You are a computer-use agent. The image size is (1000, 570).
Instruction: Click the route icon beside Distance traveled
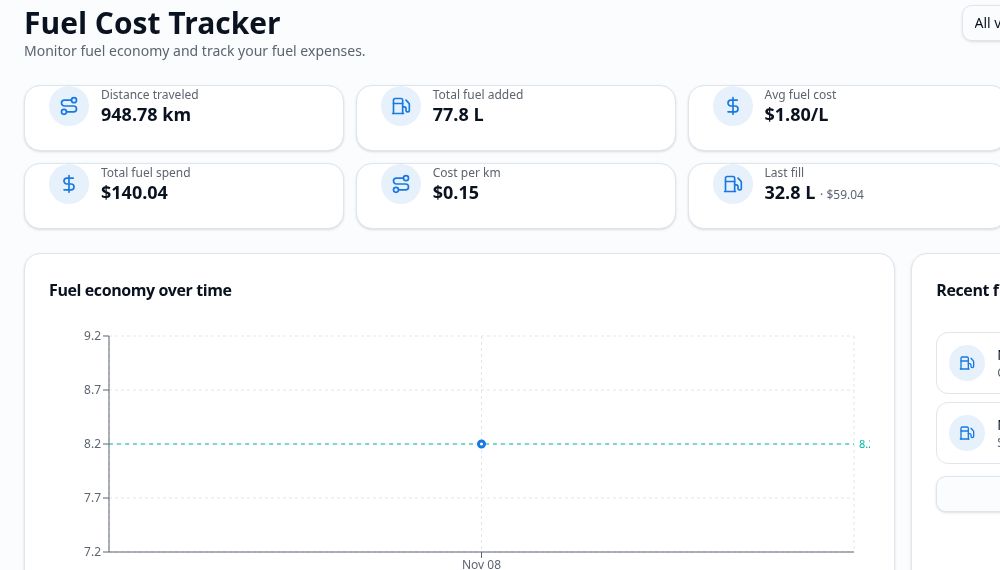[69, 106]
